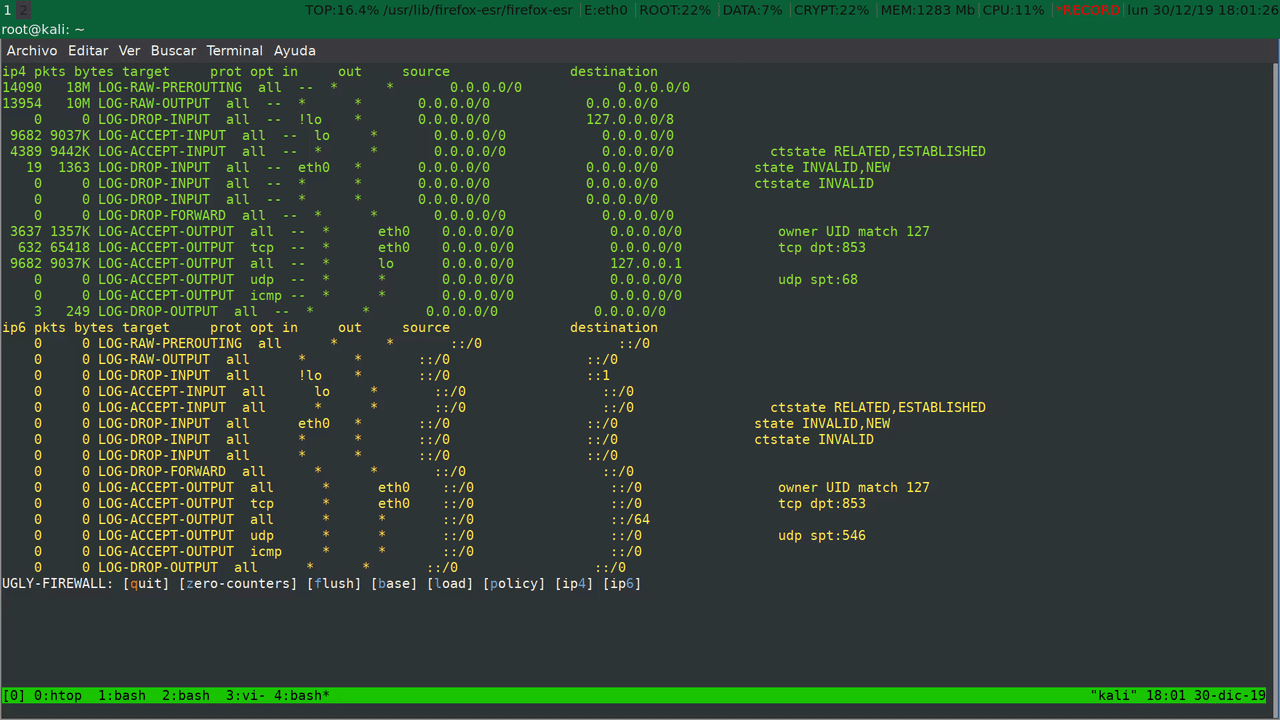Select tmux window 4:bash*
This screenshot has height=720, width=1280.
click(x=302, y=695)
